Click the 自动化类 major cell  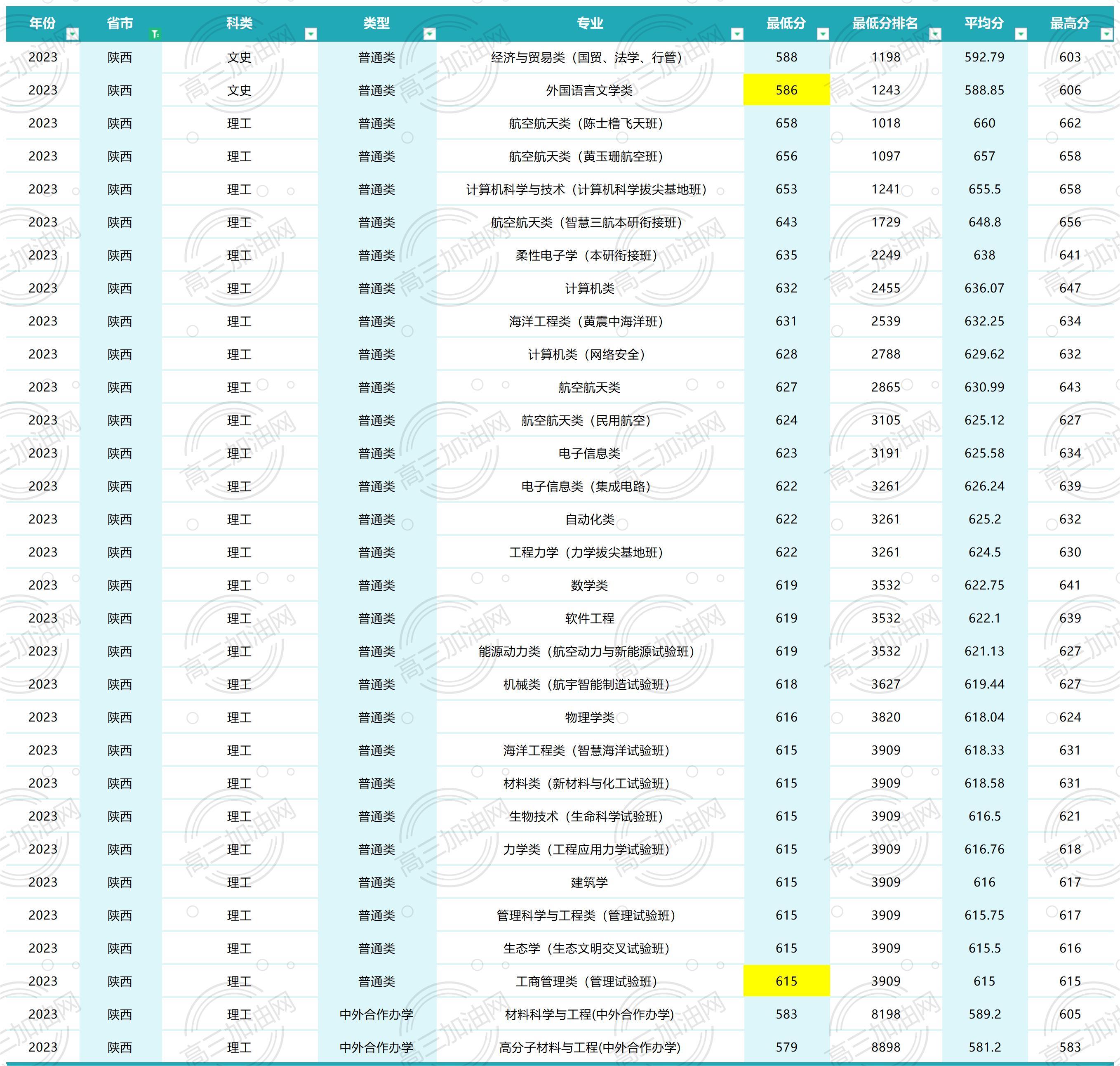590,519
